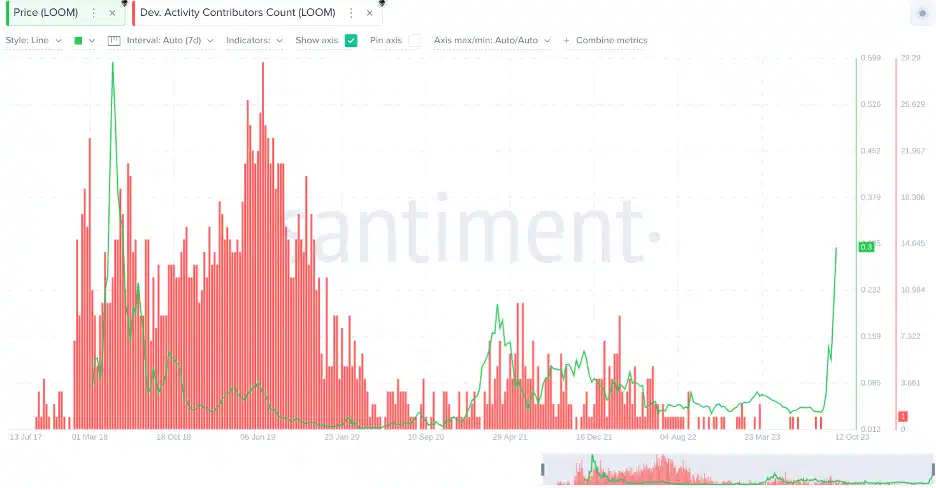Click the right handle of range navigator
The height and width of the screenshot is (488, 936).
[x=933, y=470]
